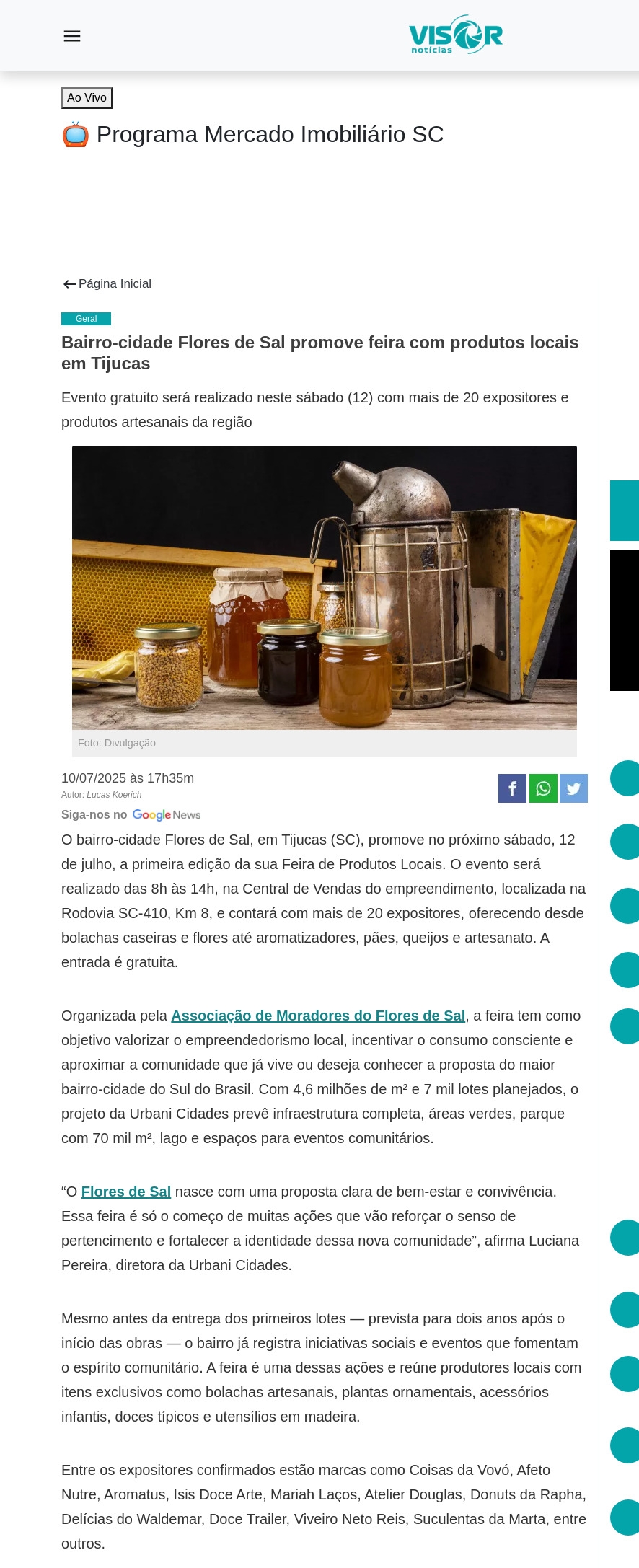Open the Google News logo link
Viewport: 639px width, 1568px height.
[x=167, y=815]
